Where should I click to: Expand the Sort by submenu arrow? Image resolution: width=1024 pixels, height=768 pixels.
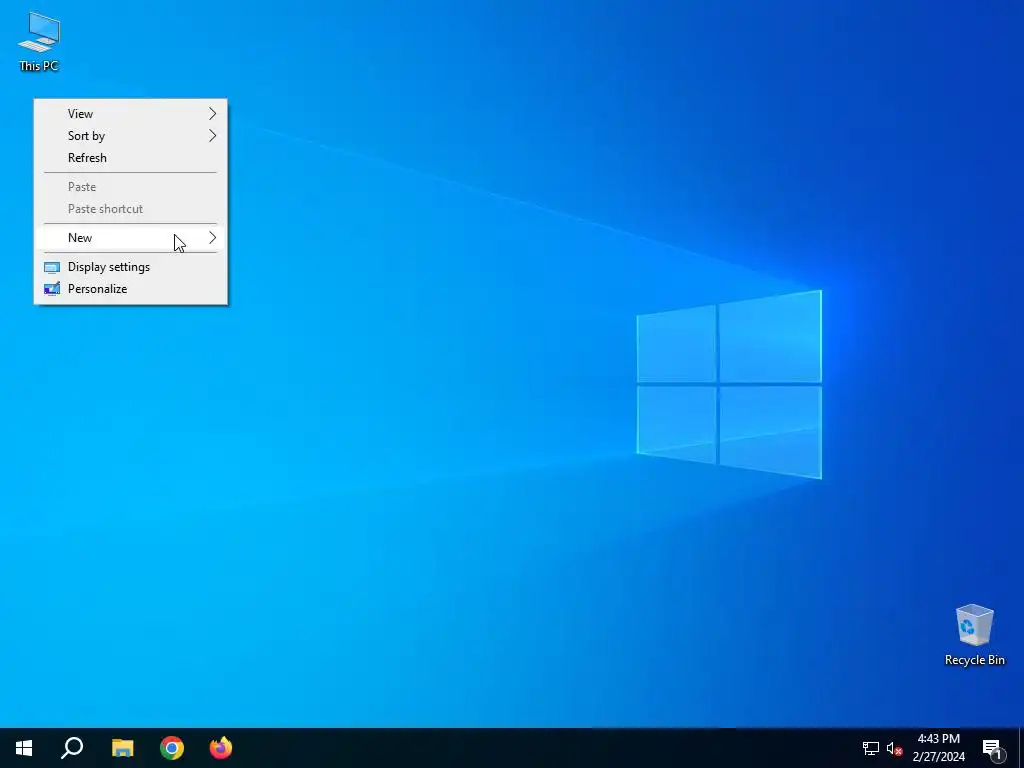[212, 136]
